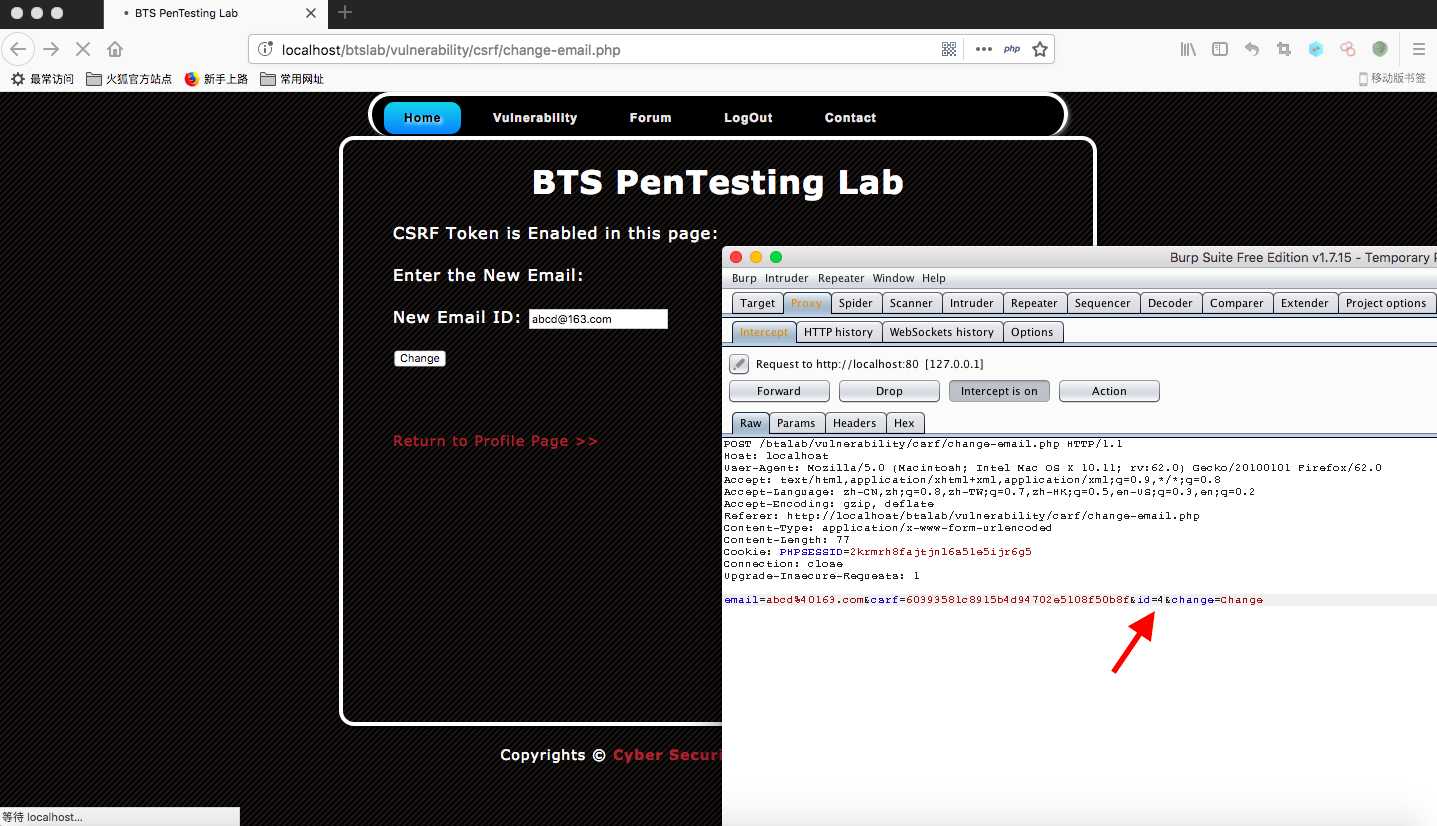
Task: Click the Burp pencil edit icon
Action: tap(739, 364)
